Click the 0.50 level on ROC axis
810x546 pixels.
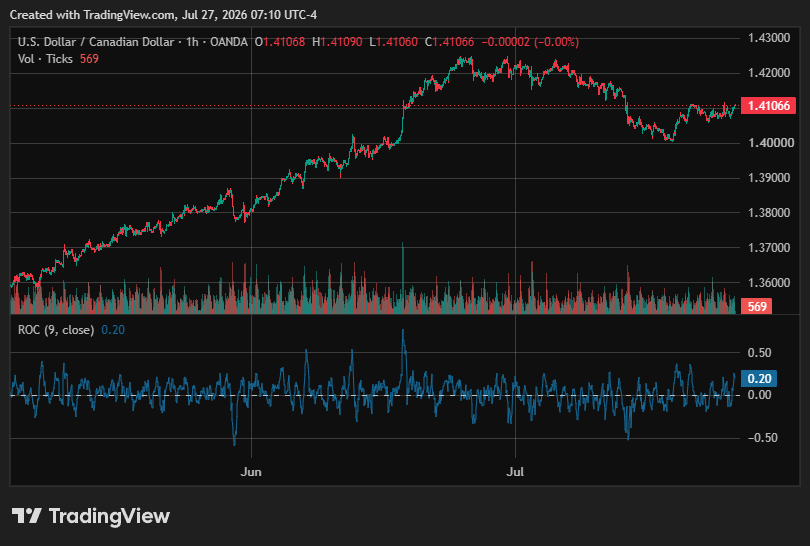click(x=759, y=353)
